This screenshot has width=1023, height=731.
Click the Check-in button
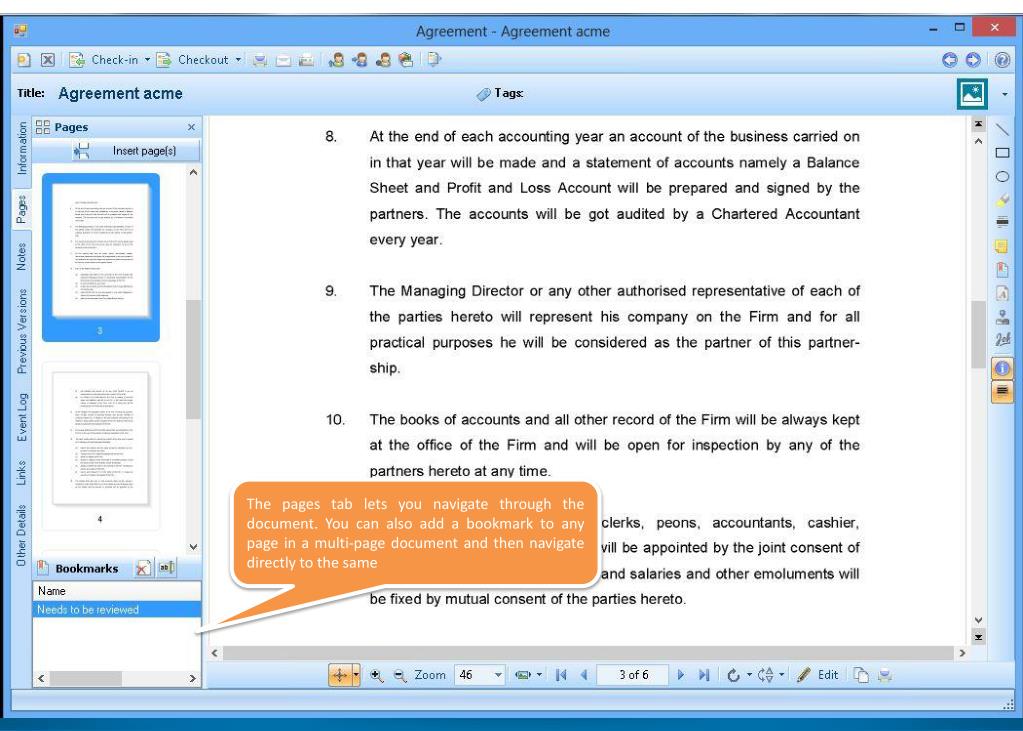point(104,60)
